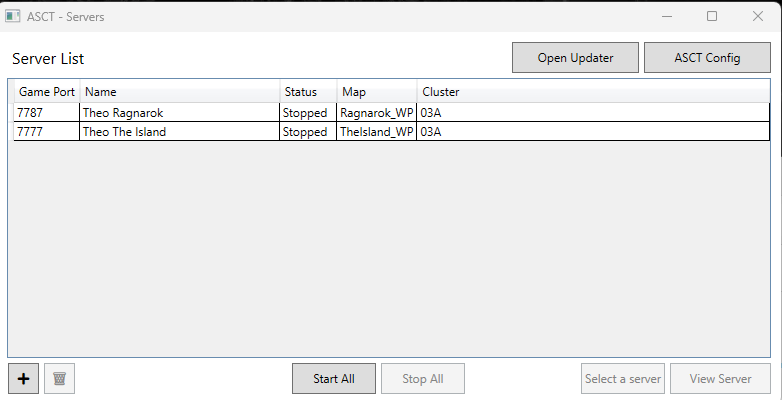This screenshot has width=782, height=400.
Task: Sort list by Game Port column header
Action: click(47, 92)
